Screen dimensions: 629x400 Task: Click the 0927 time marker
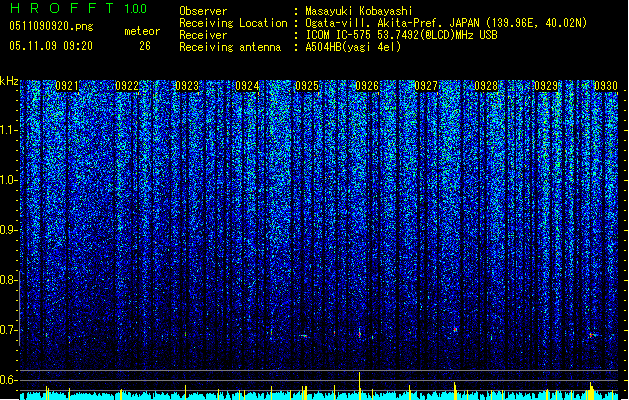pos(426,86)
